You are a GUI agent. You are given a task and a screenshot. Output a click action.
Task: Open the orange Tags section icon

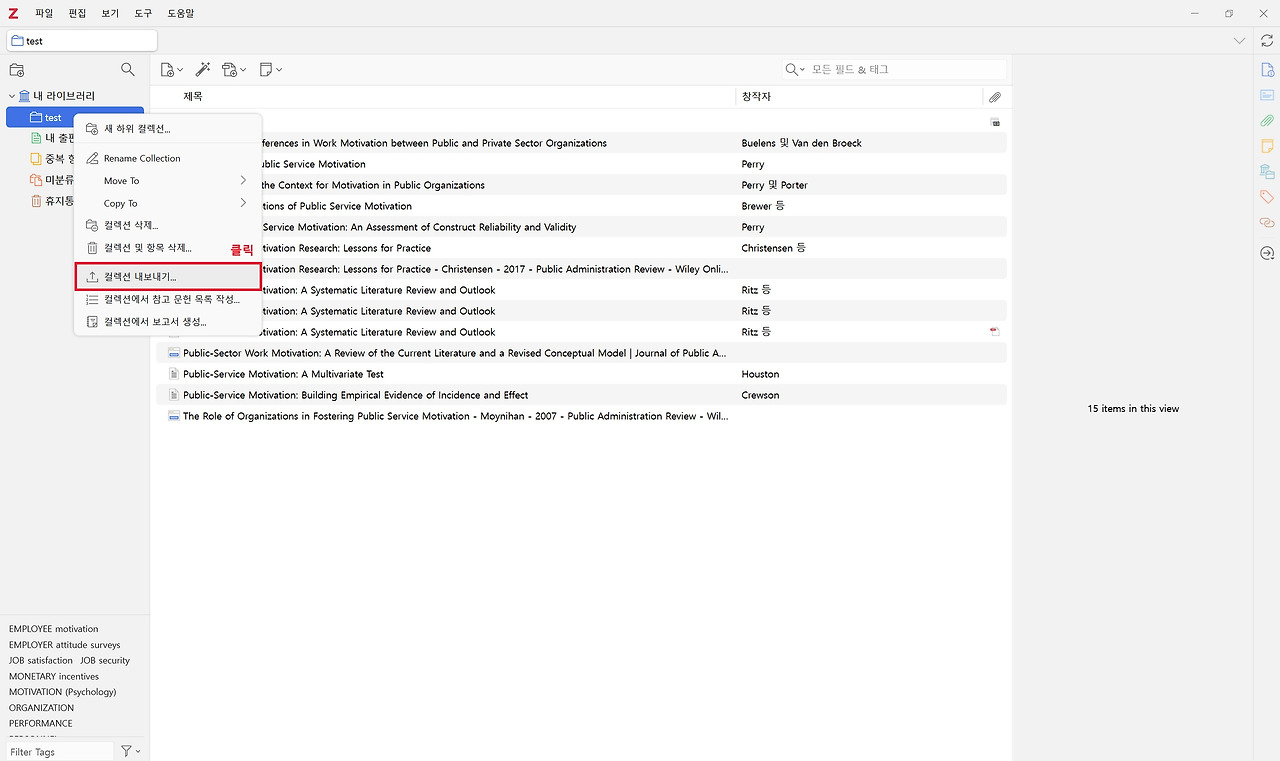click(x=1267, y=197)
